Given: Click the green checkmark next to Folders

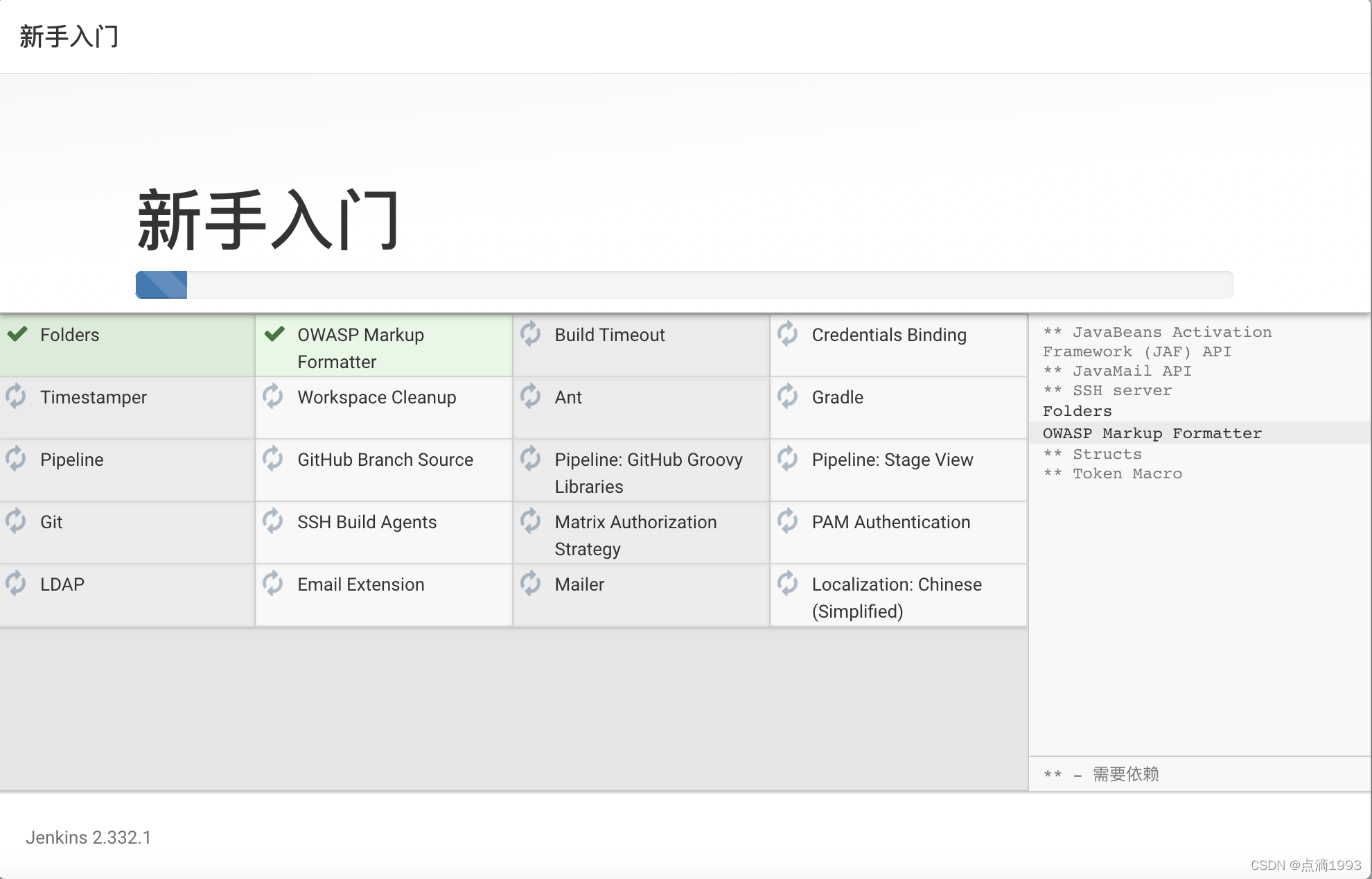Looking at the screenshot, I should click(17, 334).
